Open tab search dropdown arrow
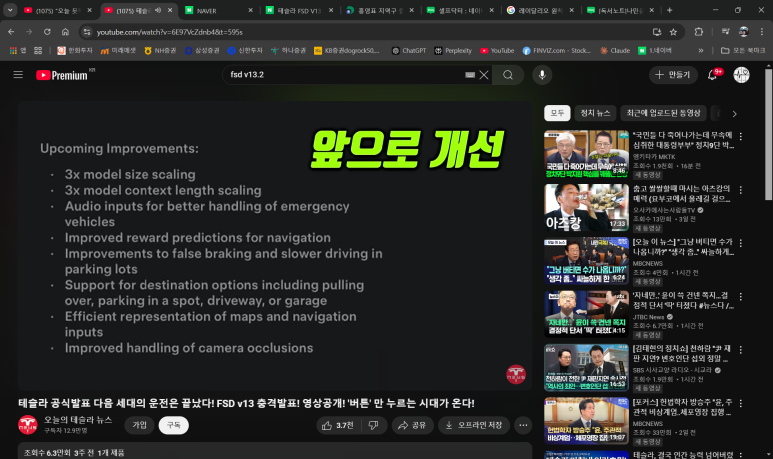Image resolution: width=773 pixels, height=459 pixels. (x=10, y=10)
